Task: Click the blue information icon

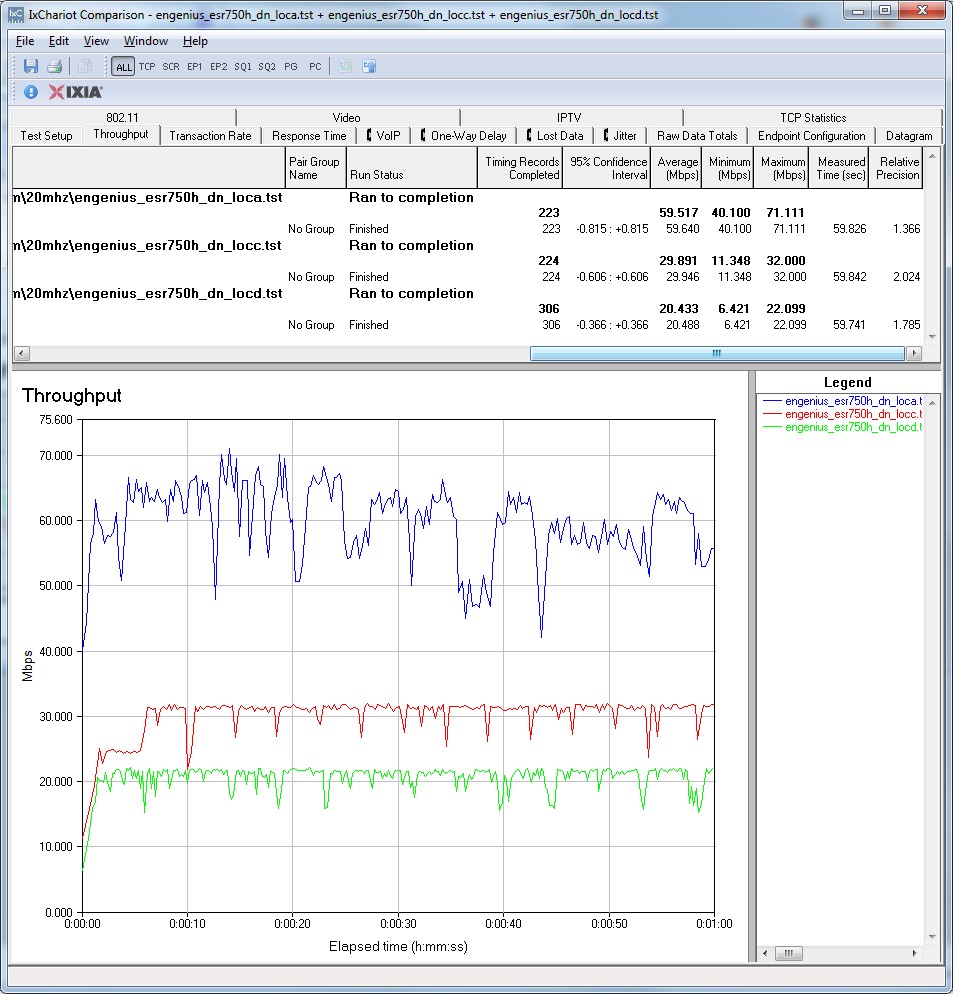Action: pyautogui.click(x=30, y=92)
